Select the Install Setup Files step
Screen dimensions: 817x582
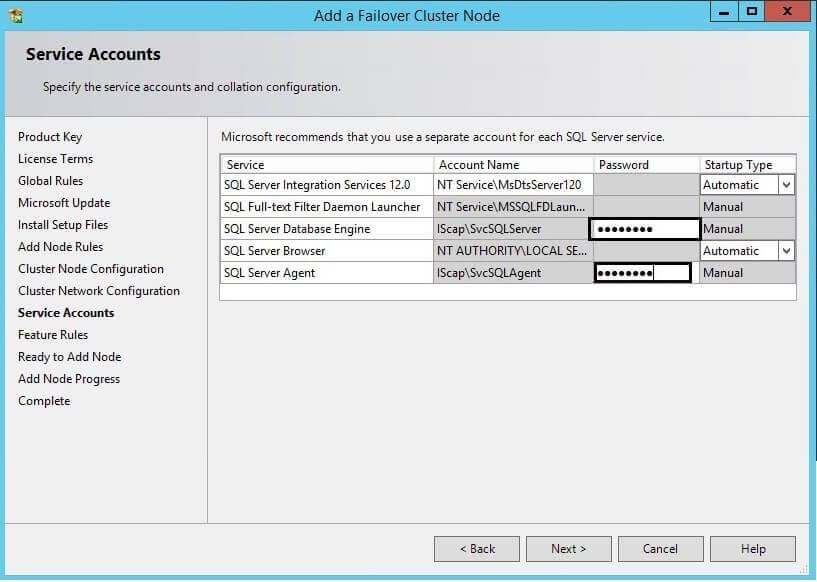tap(63, 225)
